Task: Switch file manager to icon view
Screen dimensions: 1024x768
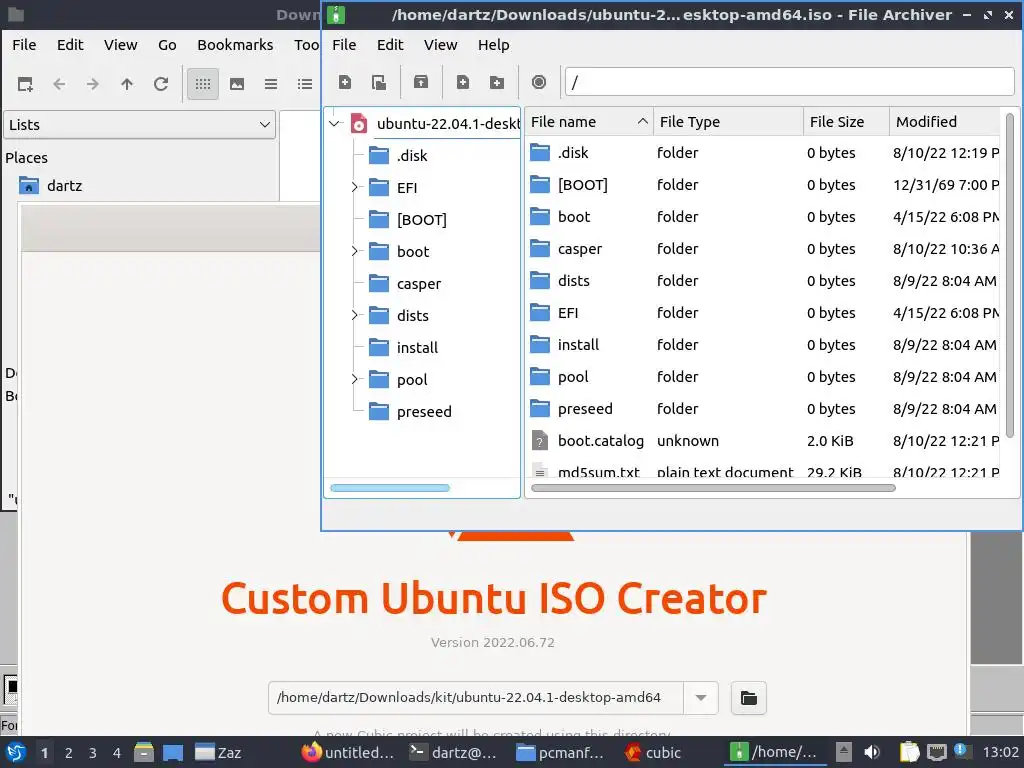Action: pos(203,84)
